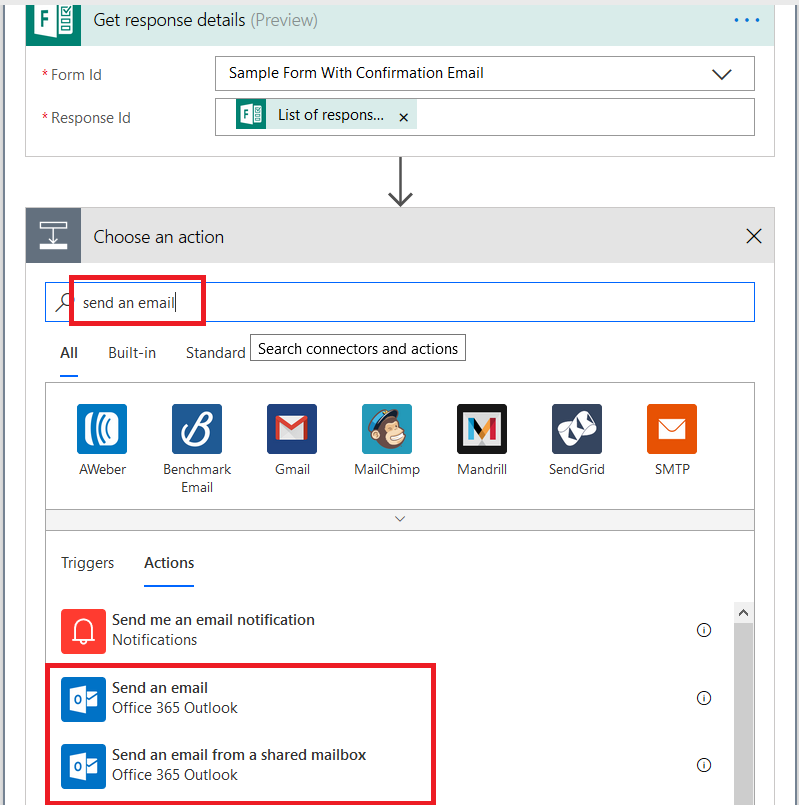The height and width of the screenshot is (805, 799).
Task: Choose Send an email from shared mailbox
Action: pos(238,765)
